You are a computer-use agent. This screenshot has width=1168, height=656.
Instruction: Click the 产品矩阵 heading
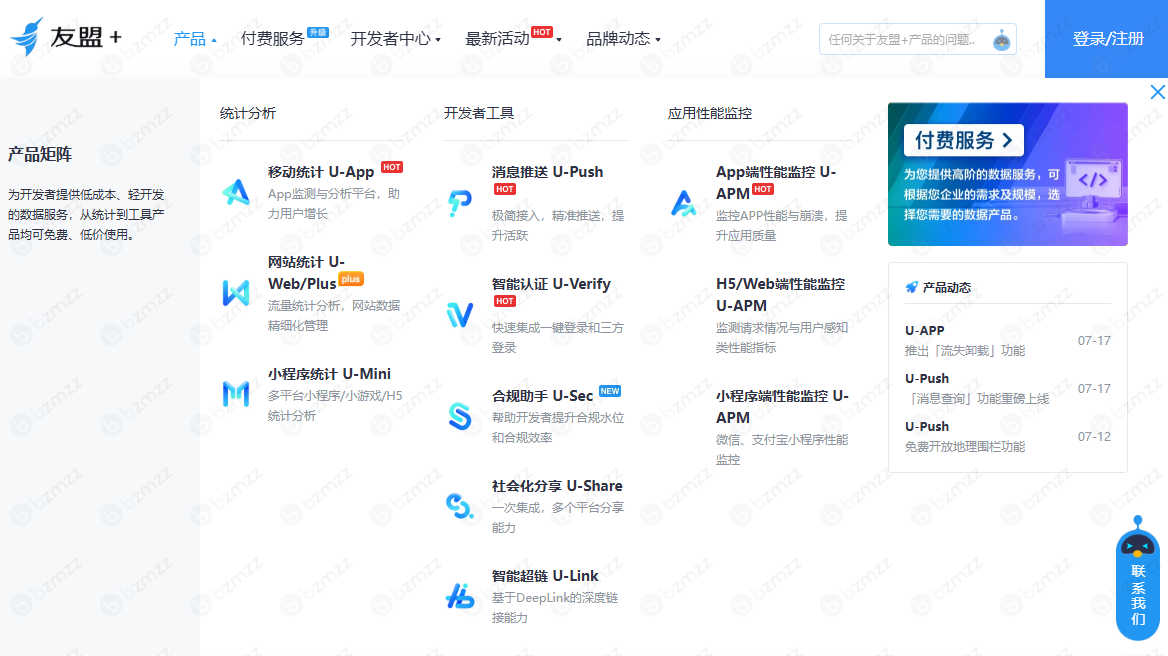[x=40, y=154]
